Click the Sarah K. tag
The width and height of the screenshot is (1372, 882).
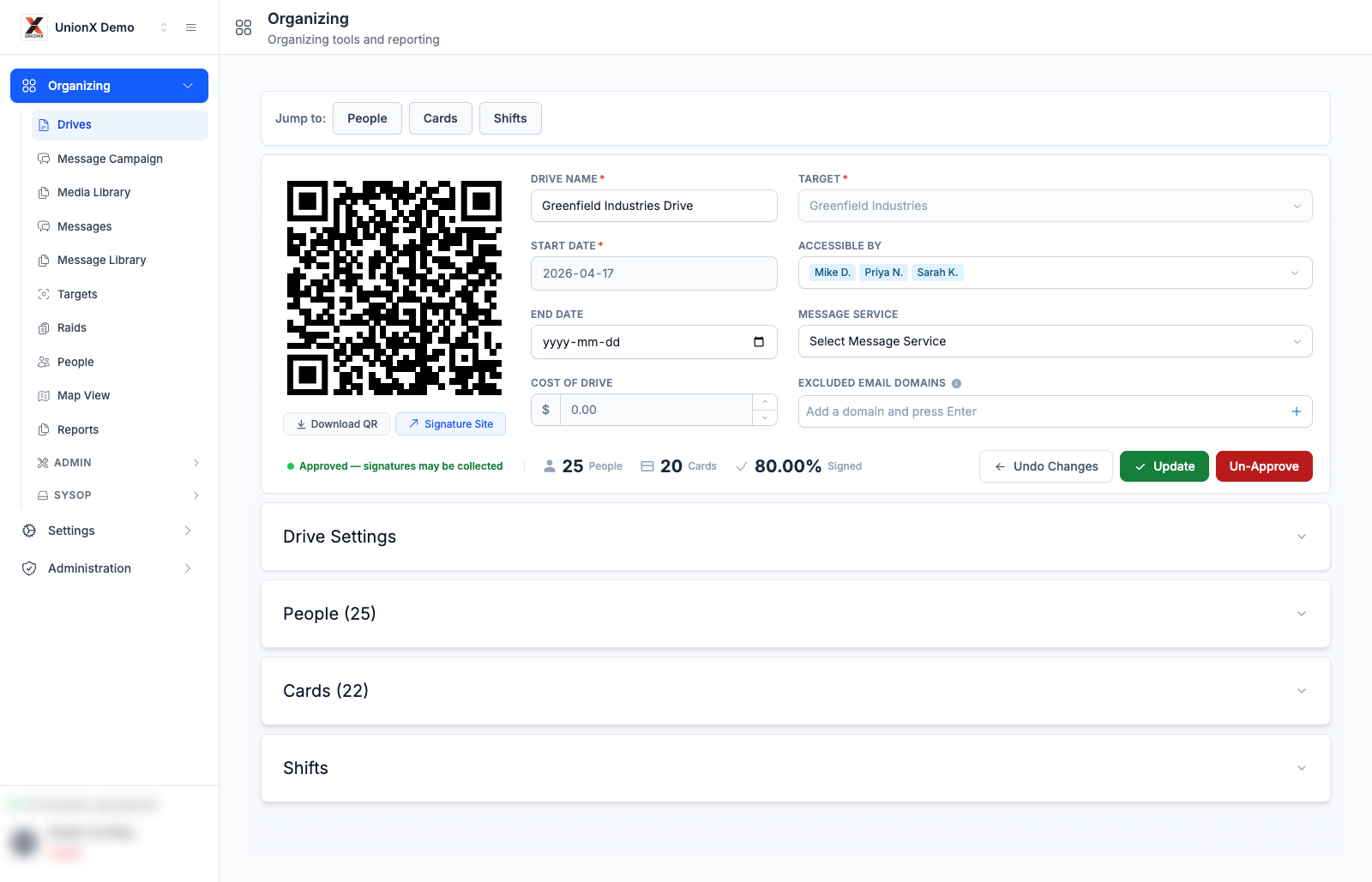point(937,273)
